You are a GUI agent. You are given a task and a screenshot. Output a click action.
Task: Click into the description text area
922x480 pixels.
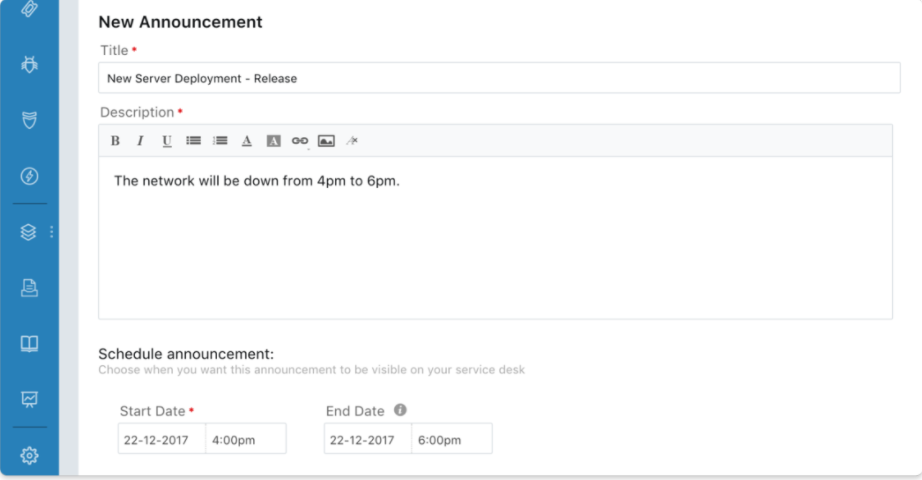pyautogui.click(x=496, y=238)
